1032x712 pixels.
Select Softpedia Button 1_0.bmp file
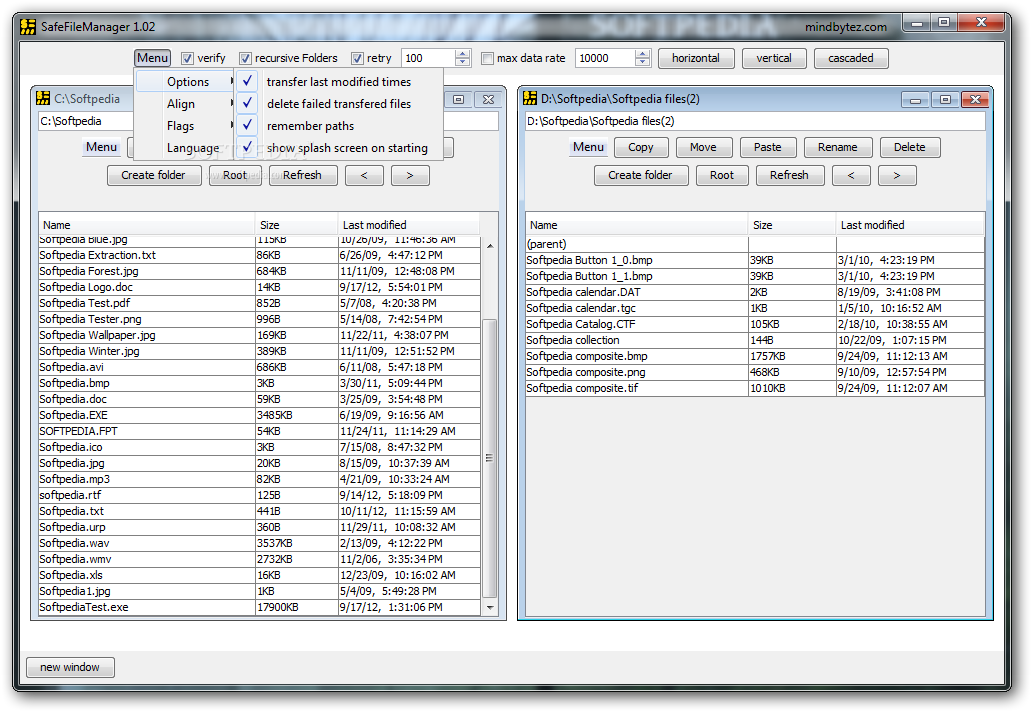tap(755, 260)
